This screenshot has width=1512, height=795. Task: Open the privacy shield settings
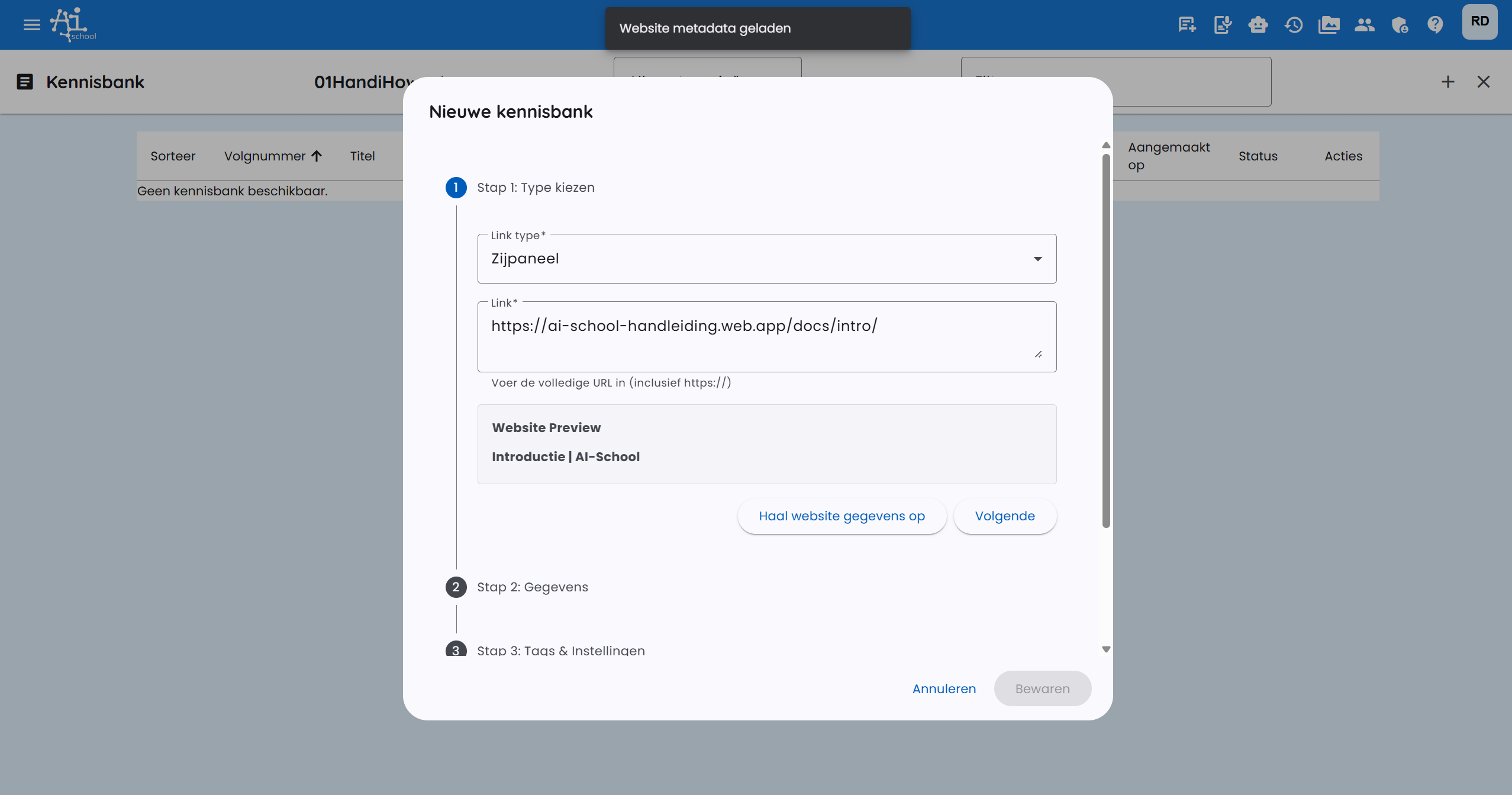(x=1400, y=24)
